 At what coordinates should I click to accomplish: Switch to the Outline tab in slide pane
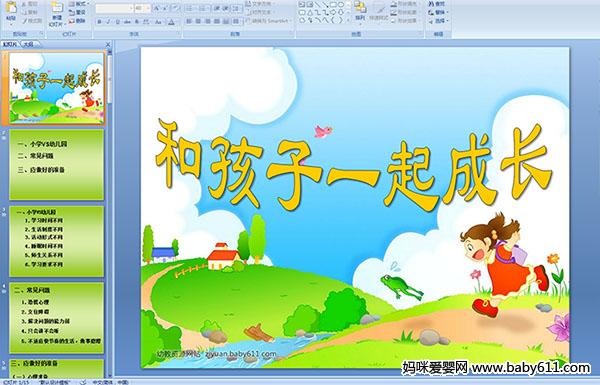point(29,44)
